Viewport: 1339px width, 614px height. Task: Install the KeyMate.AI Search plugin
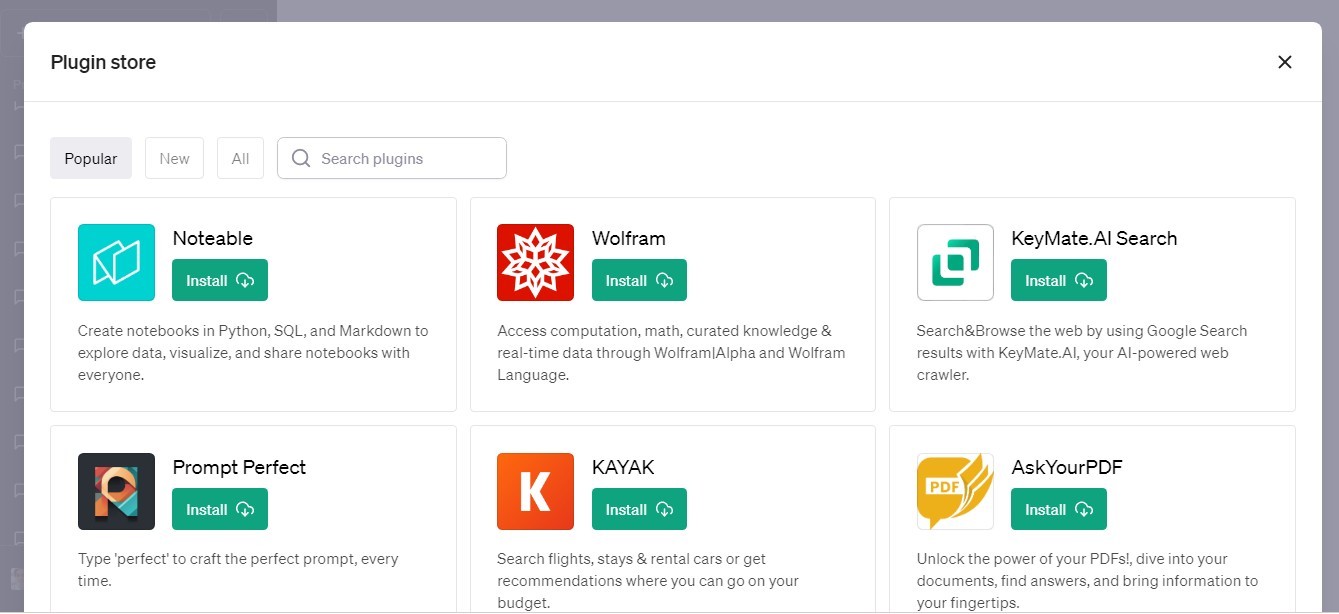pyautogui.click(x=1058, y=280)
